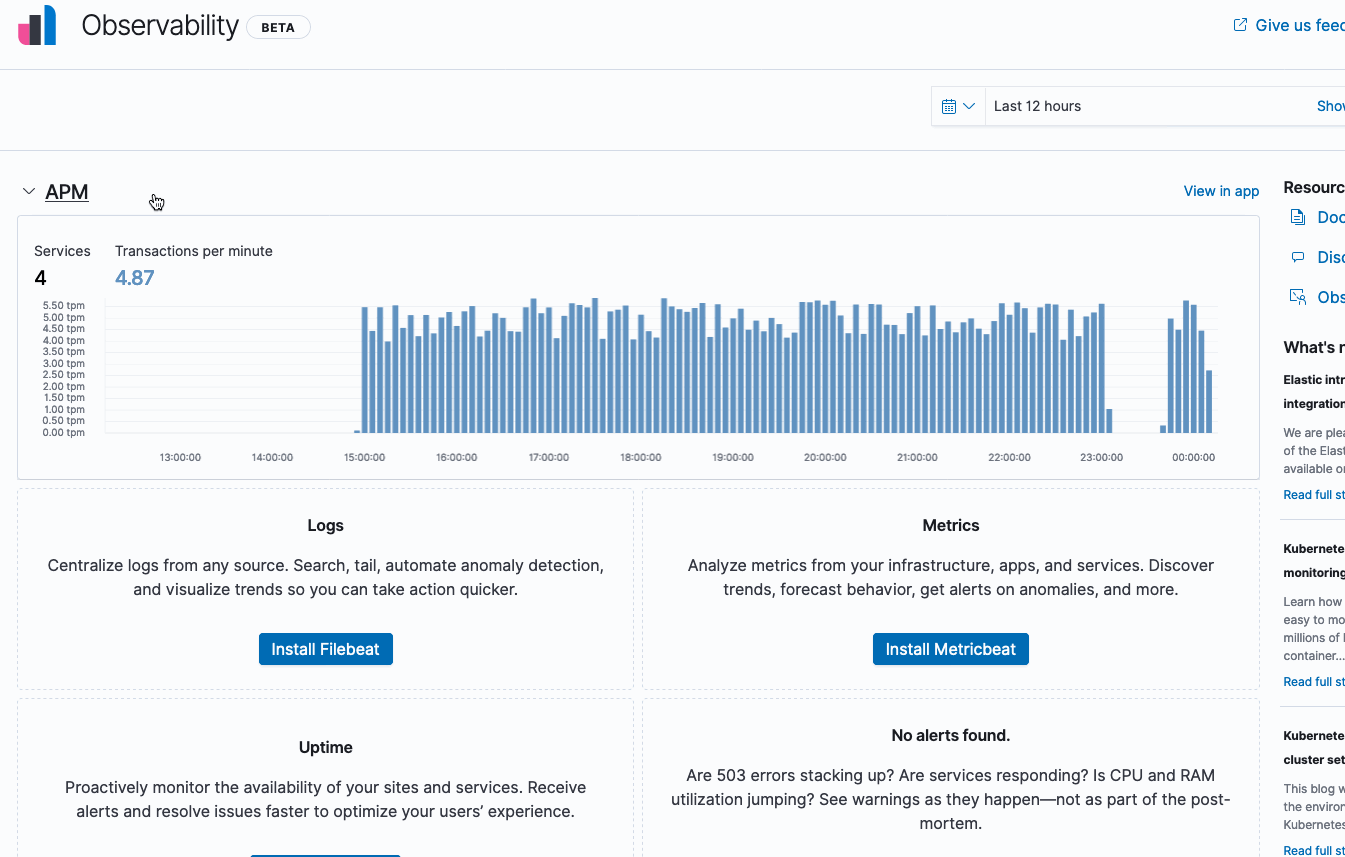Screen dimensions: 1345x857
Task: Click the Services count 4
Action: 40,278
